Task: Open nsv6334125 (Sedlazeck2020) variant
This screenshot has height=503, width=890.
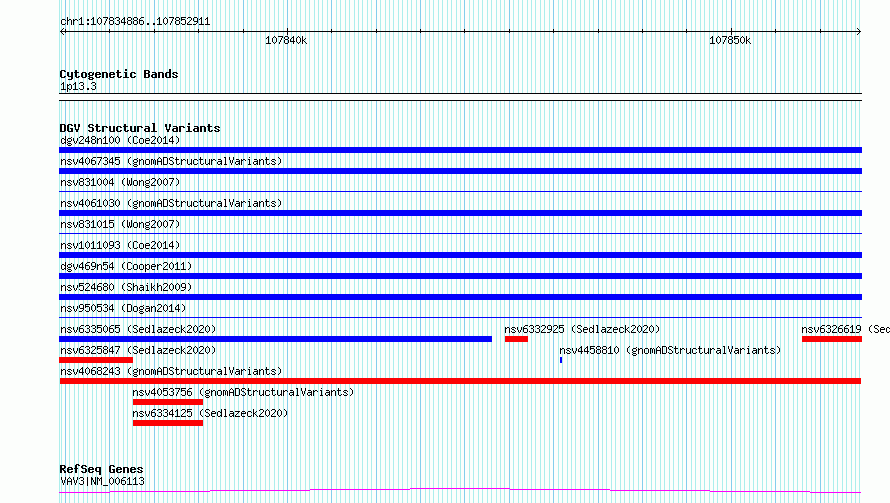Action: pyautogui.click(x=210, y=413)
